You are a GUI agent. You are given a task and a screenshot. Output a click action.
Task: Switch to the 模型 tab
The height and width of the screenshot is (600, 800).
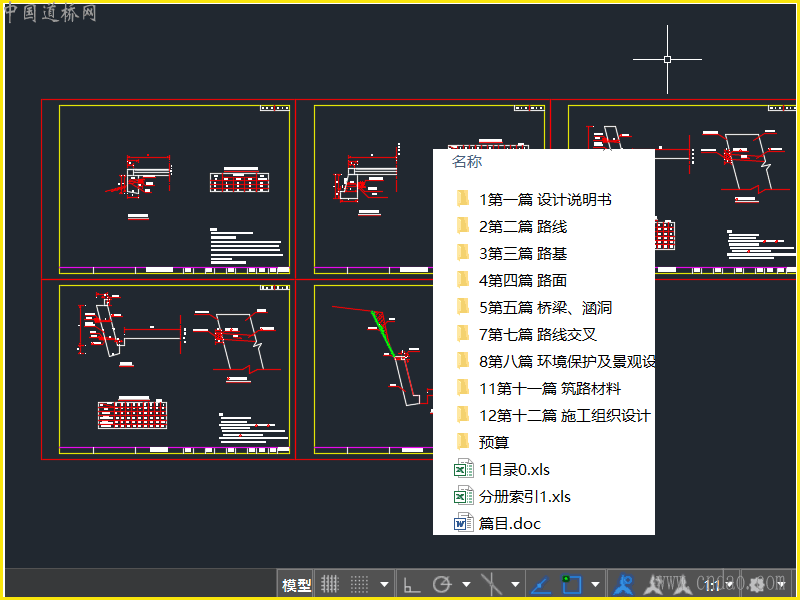click(296, 585)
